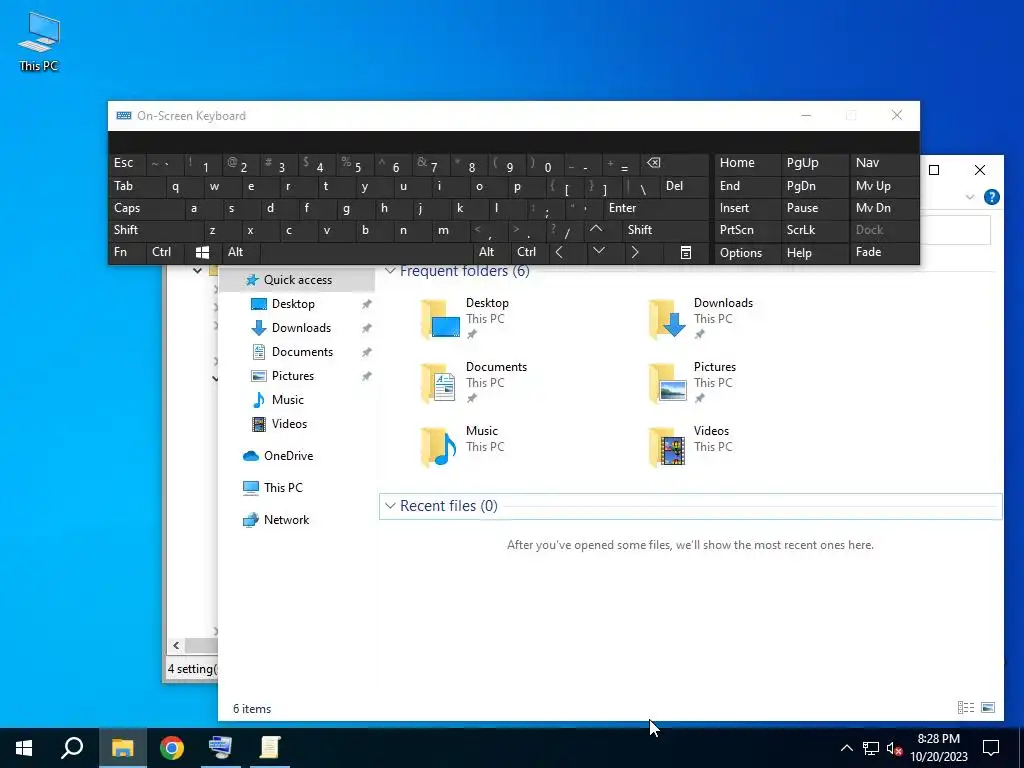Click the notepad-style app on taskbar
Image resolution: width=1024 pixels, height=768 pixels.
(x=270, y=748)
